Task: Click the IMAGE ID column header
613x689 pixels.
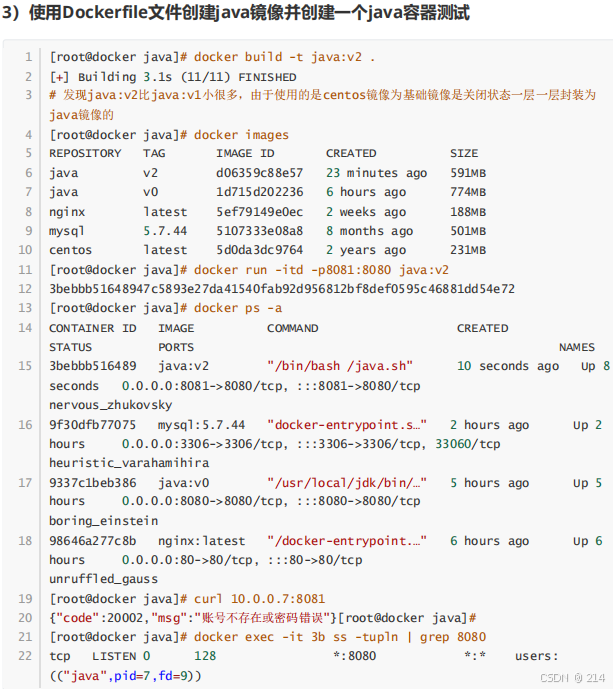Action: [x=245, y=153]
